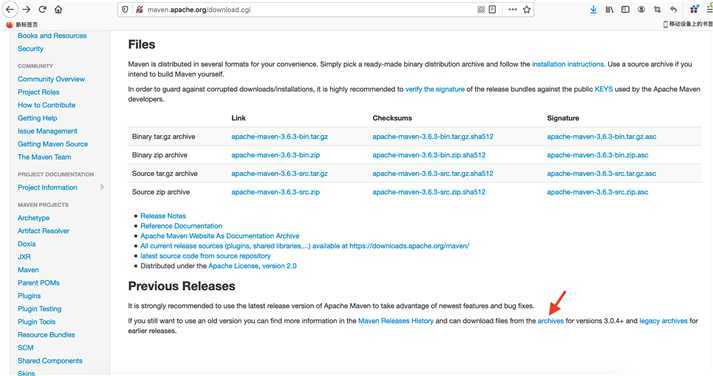Viewport: 713px width, 376px height.
Task: Open tracking protection shield icon
Action: [x=126, y=10]
